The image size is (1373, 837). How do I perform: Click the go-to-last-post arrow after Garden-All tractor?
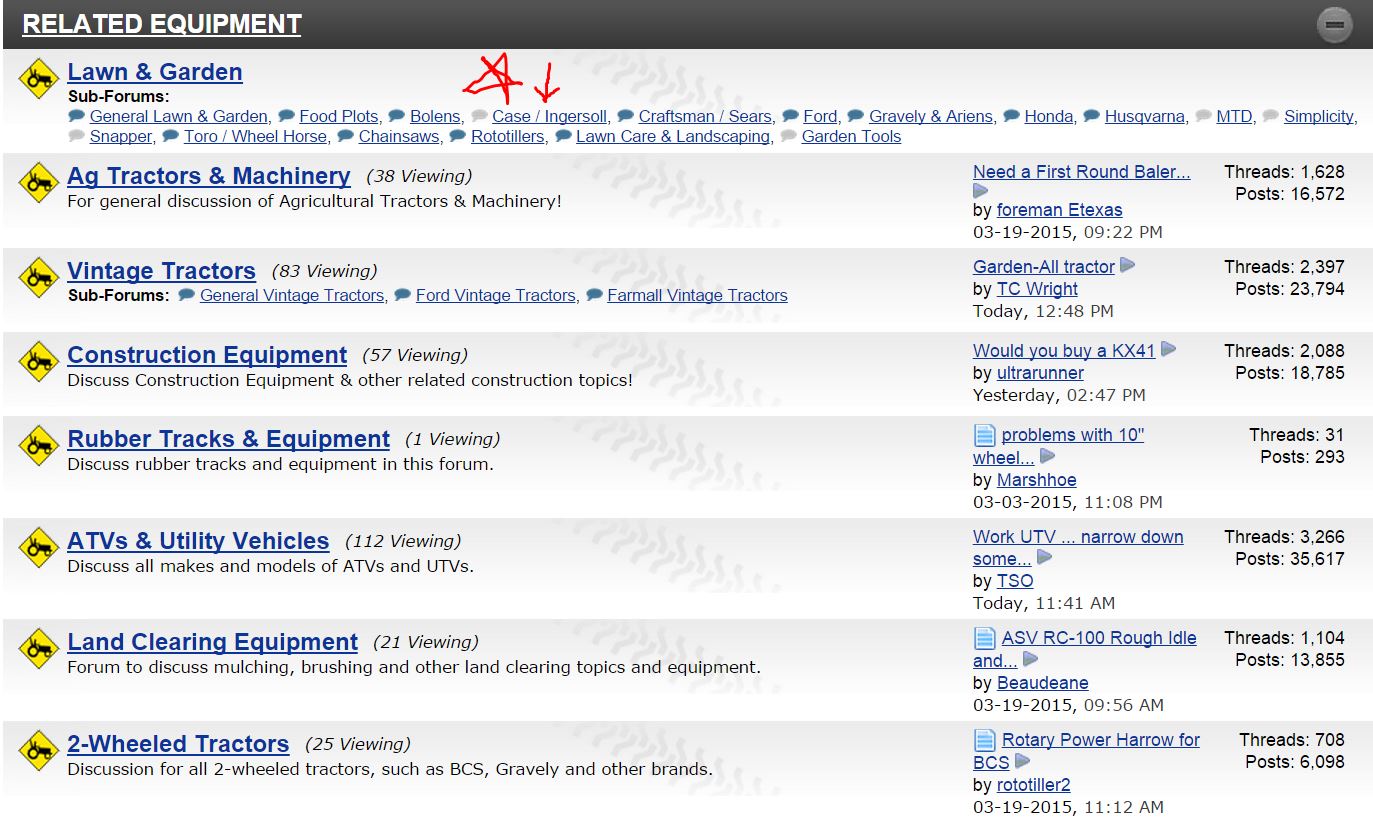(1128, 266)
